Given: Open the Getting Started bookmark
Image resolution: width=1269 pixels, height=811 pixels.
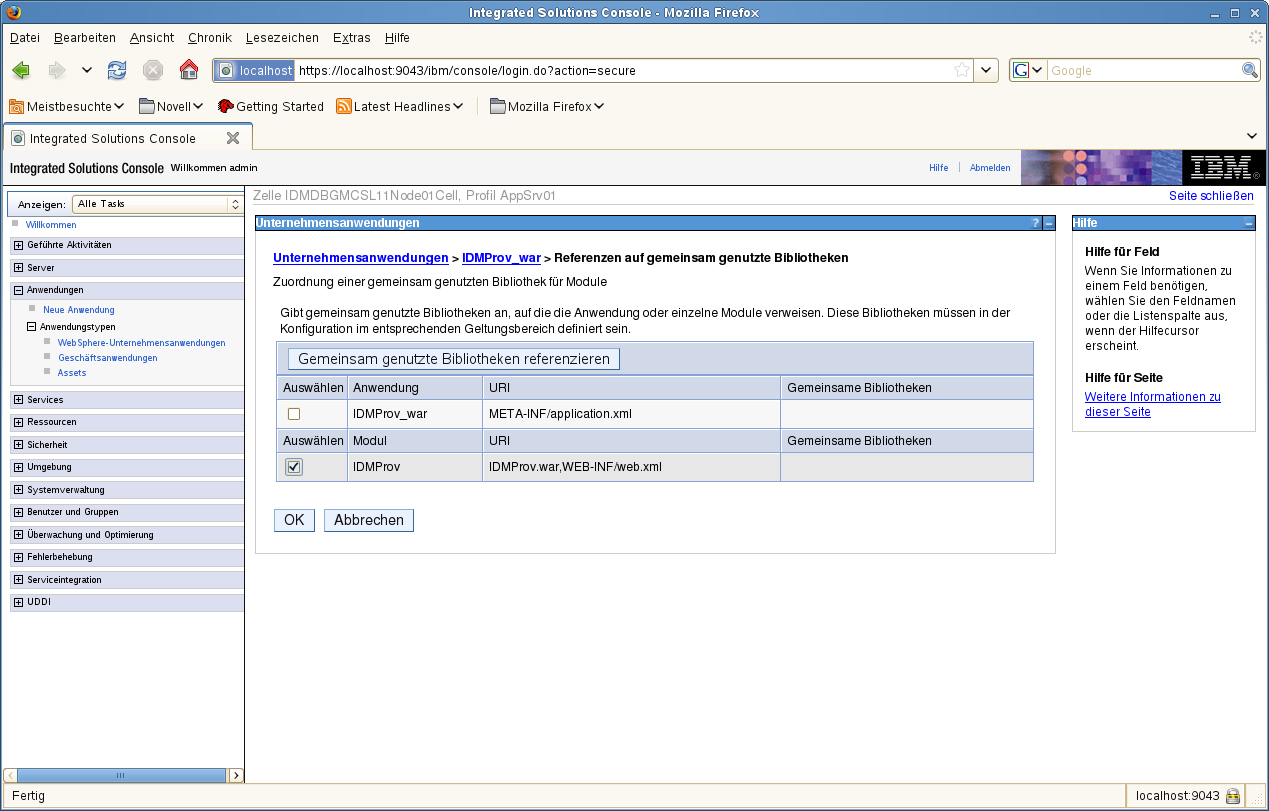Looking at the screenshot, I should (x=271, y=106).
